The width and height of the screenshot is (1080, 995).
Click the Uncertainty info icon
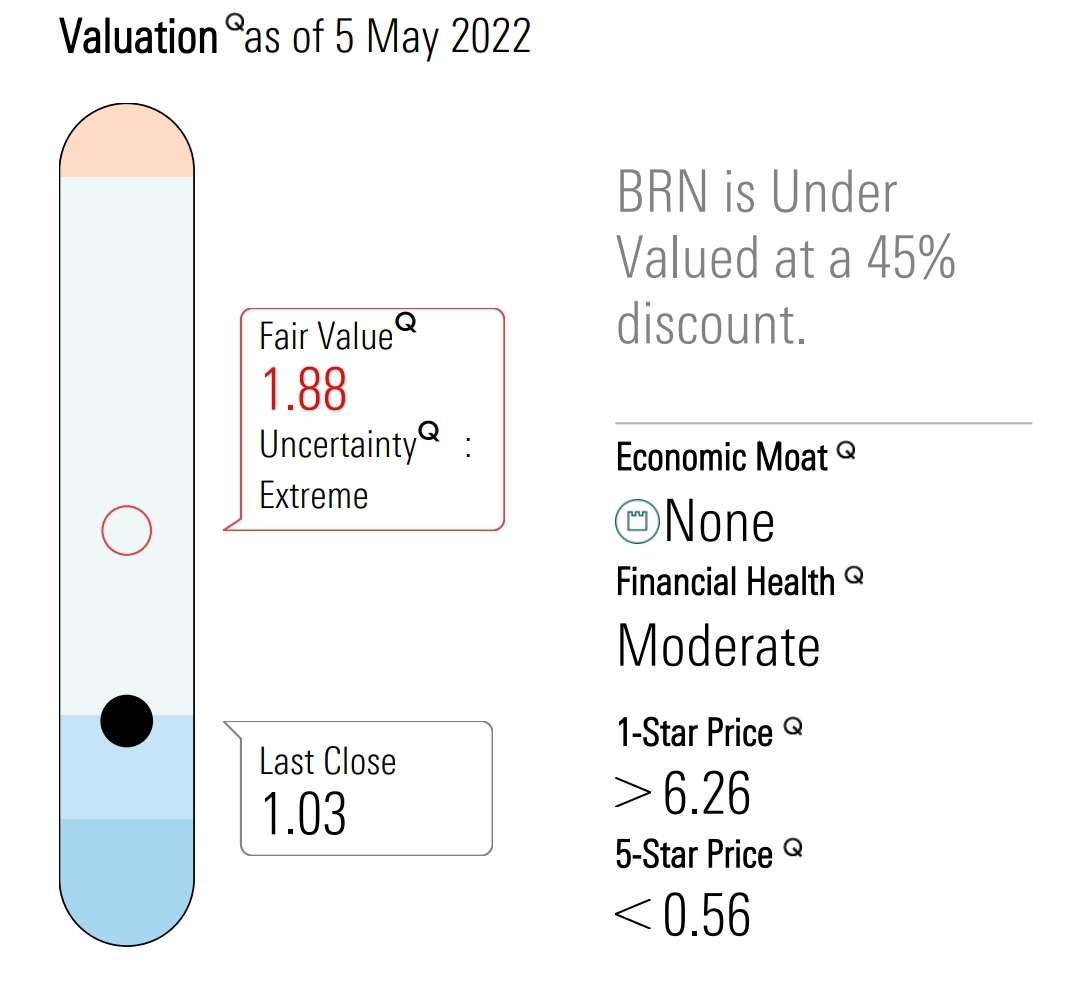click(x=428, y=431)
